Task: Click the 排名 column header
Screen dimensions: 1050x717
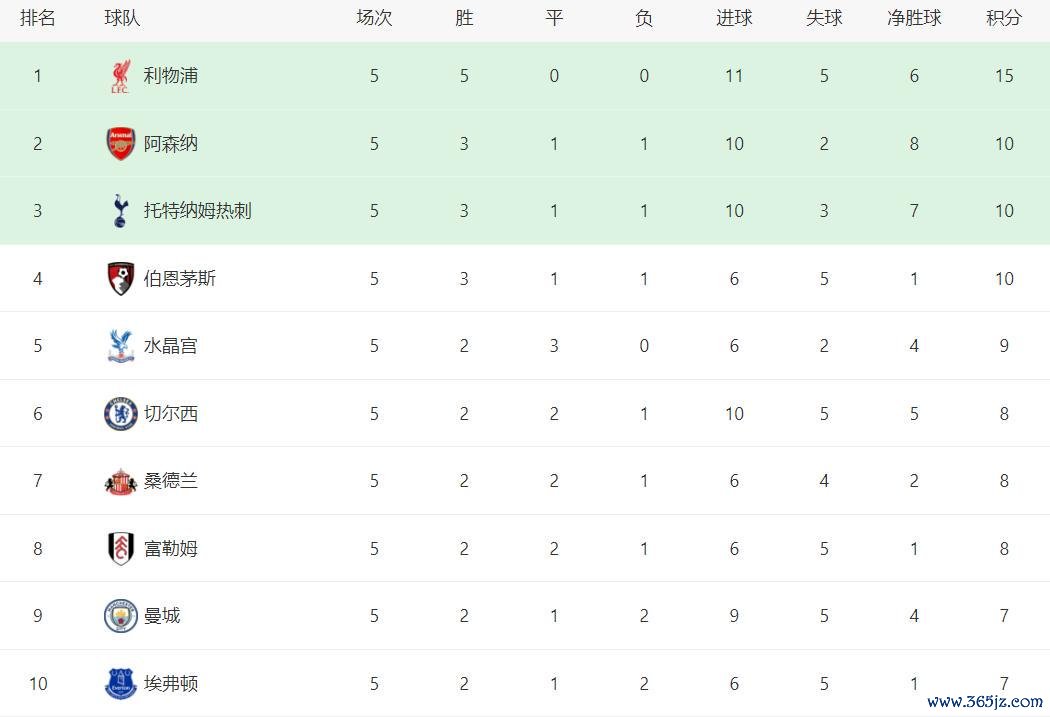Action: 38,18
